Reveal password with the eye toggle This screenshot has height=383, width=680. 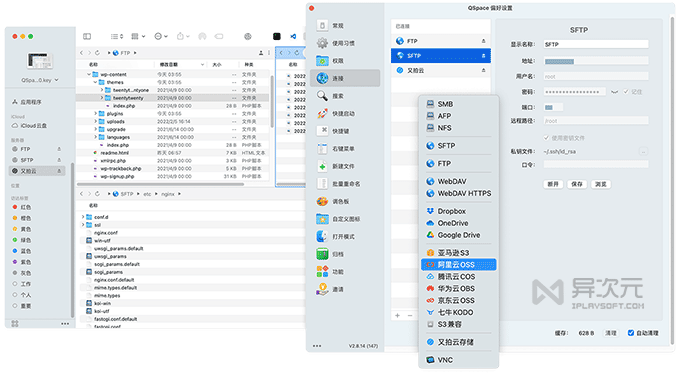tap(615, 92)
